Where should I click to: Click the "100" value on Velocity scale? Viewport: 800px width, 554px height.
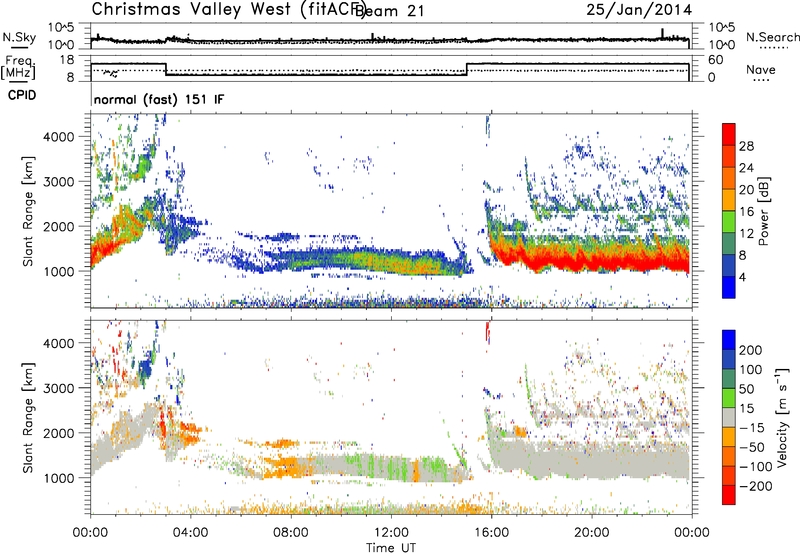(x=751, y=370)
